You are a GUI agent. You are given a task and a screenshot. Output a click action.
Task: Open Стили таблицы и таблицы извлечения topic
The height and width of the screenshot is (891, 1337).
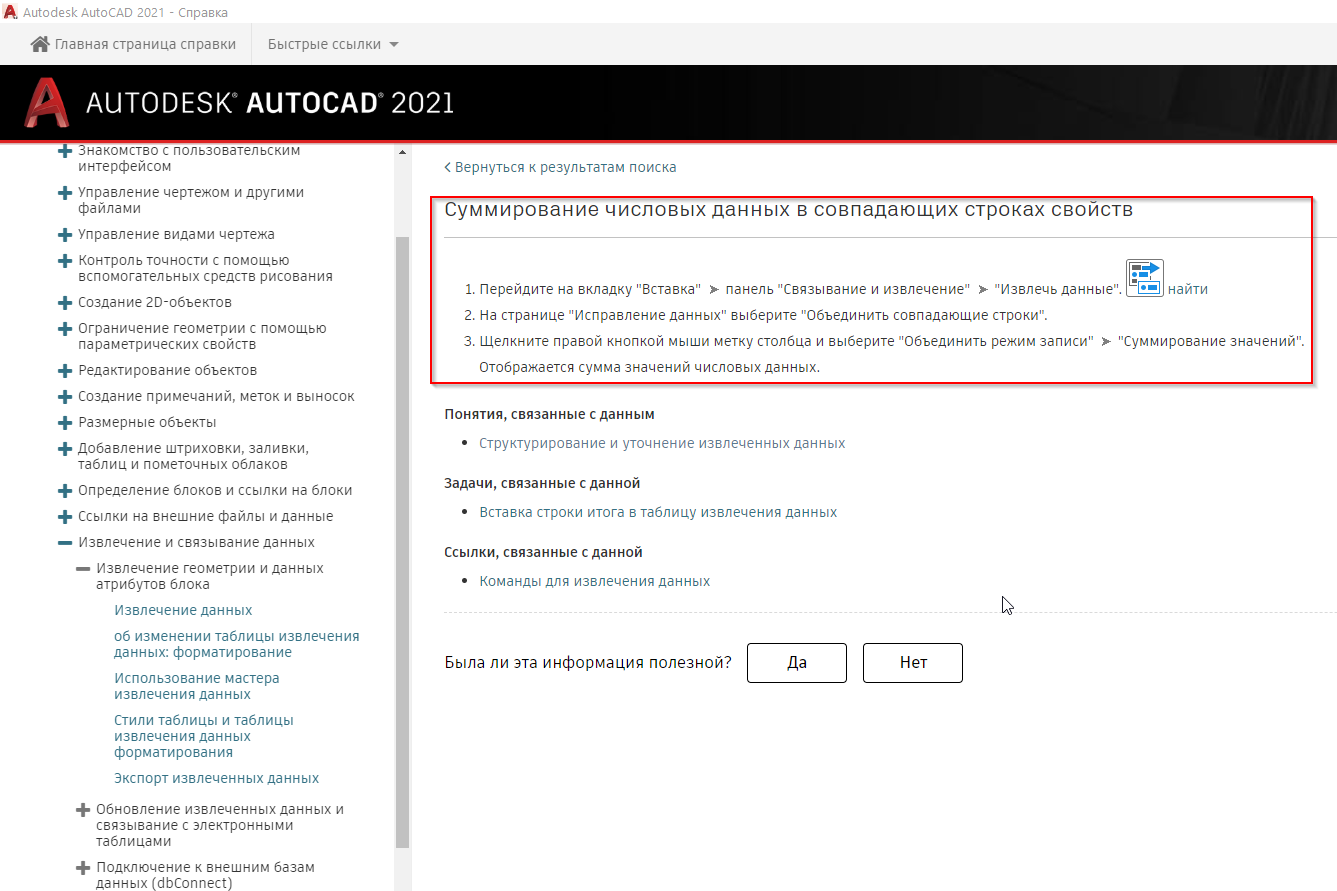tap(204, 736)
